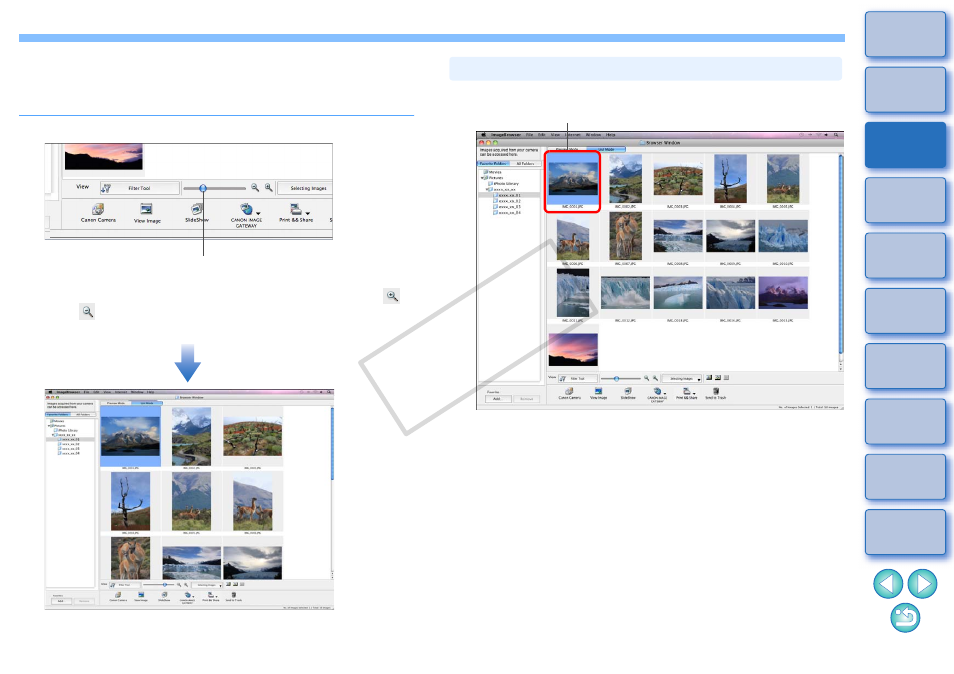This screenshot has width=954, height=674.
Task: Collapse the Pictures folder in the five-column window's tree
Action: (x=483, y=178)
